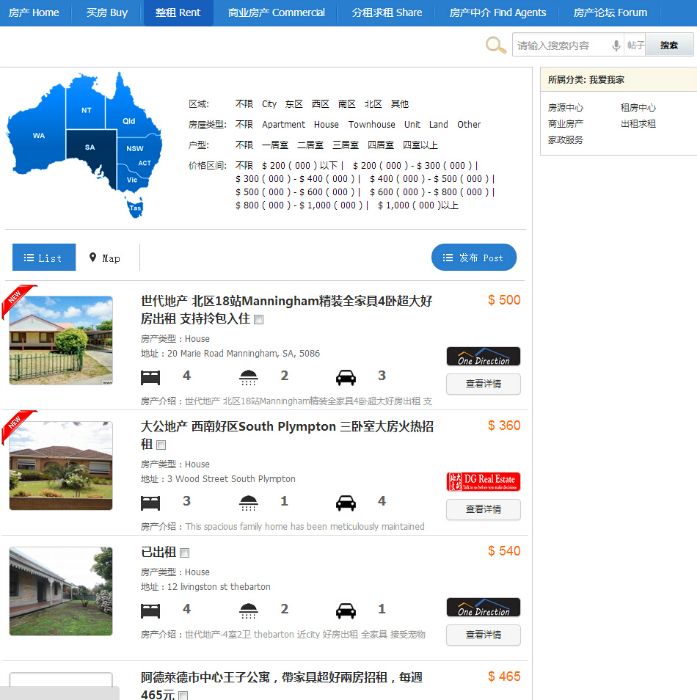
Task: Tick checkbox next to 465元 listing title
Action: 183,696
